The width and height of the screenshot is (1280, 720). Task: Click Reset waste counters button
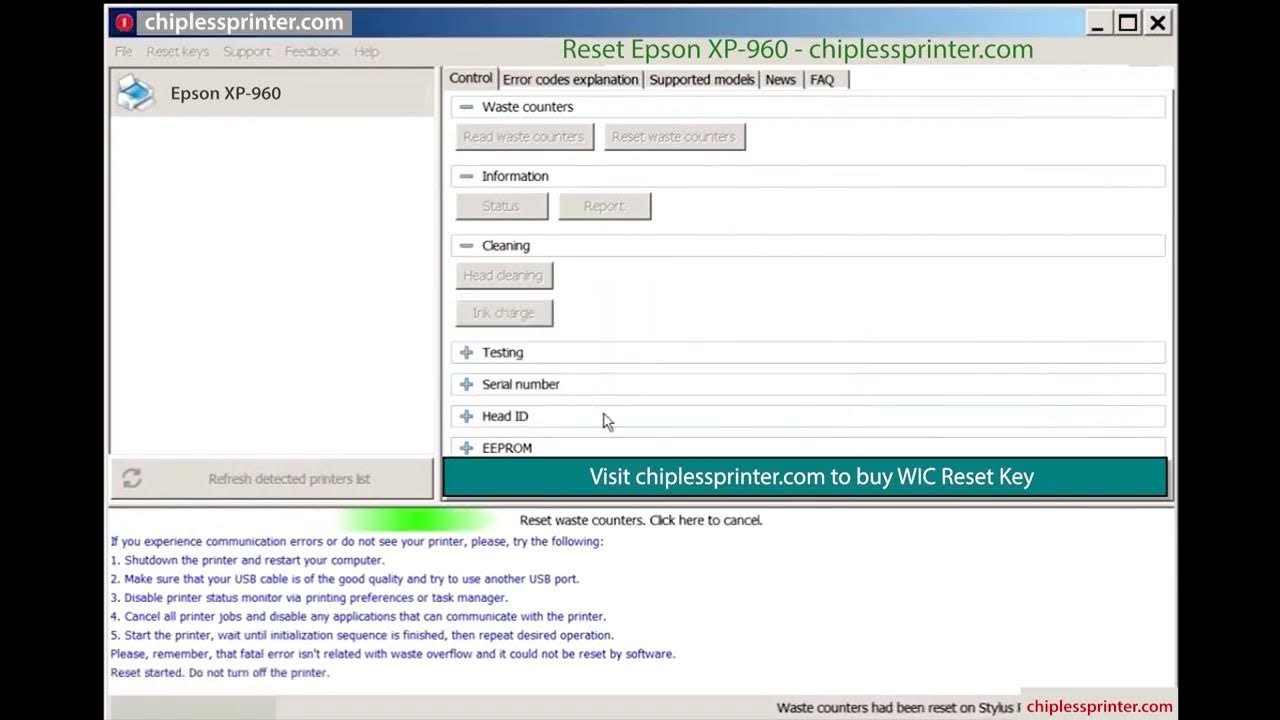click(674, 137)
